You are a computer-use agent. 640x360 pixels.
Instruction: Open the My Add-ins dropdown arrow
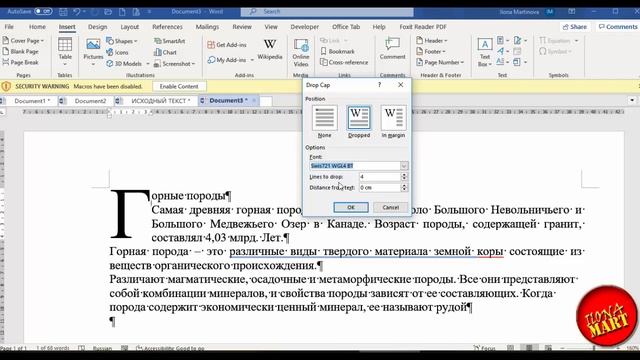252,60
